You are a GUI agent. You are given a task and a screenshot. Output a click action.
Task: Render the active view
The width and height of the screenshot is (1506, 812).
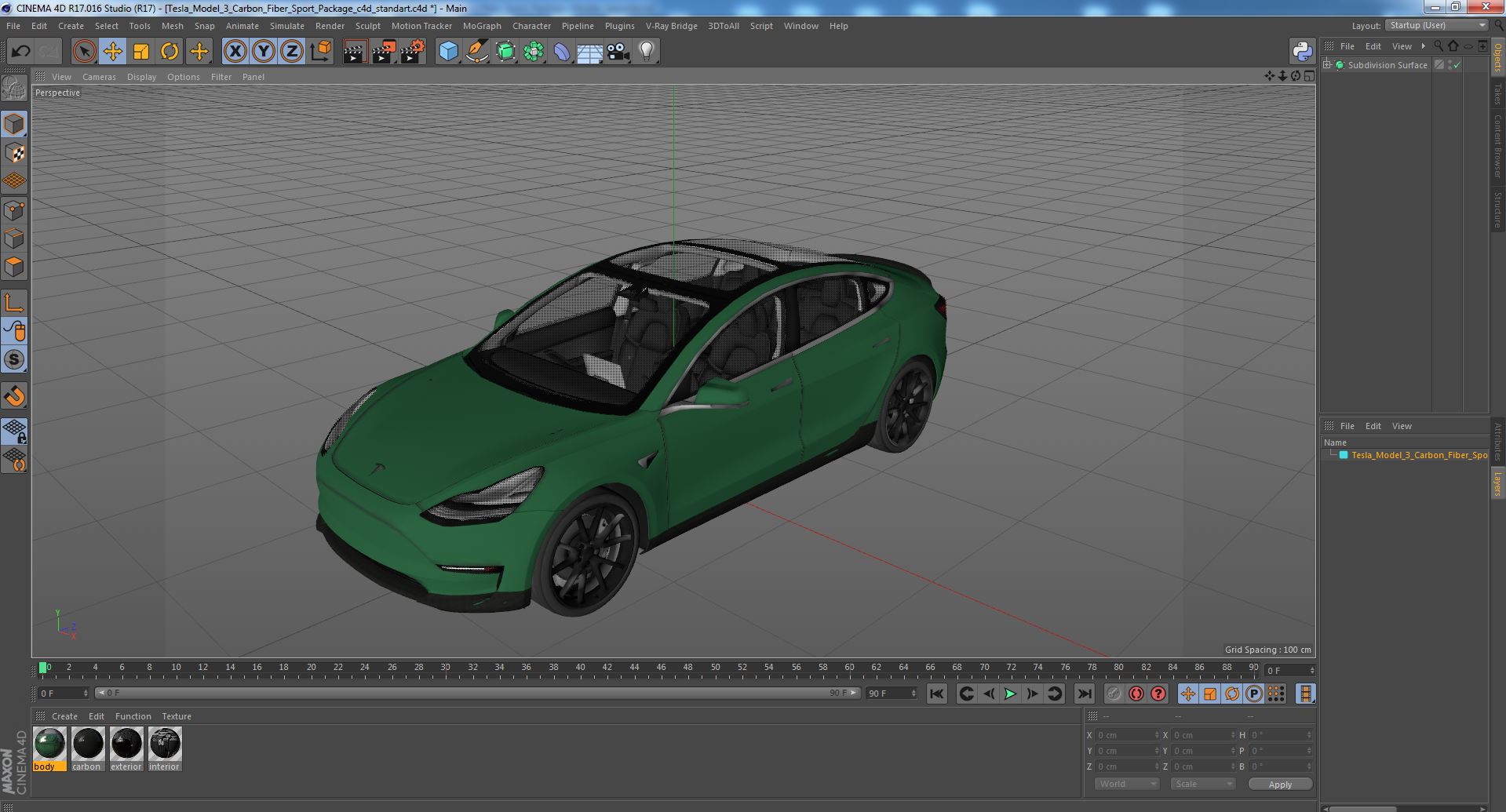click(355, 52)
